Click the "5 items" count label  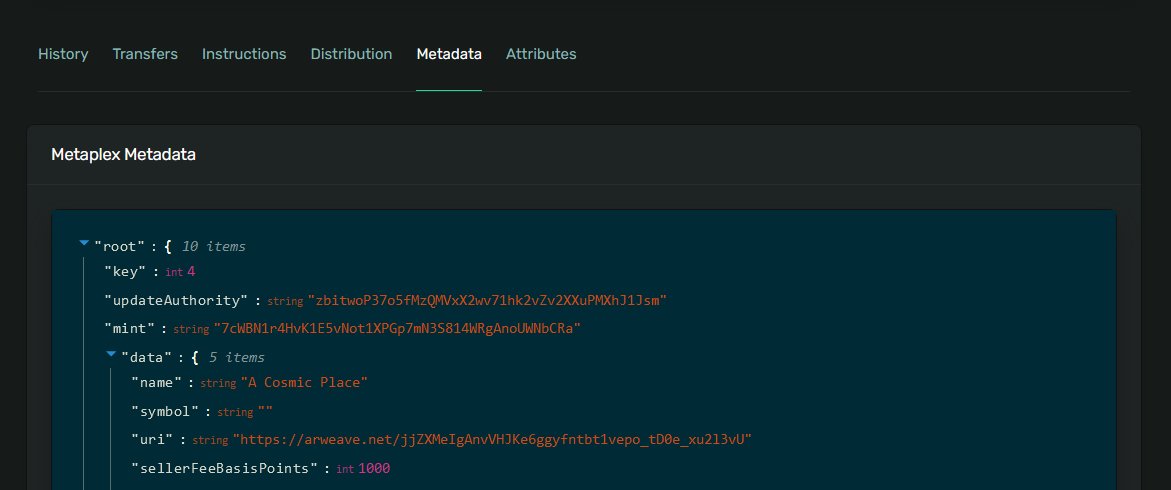[237, 358]
